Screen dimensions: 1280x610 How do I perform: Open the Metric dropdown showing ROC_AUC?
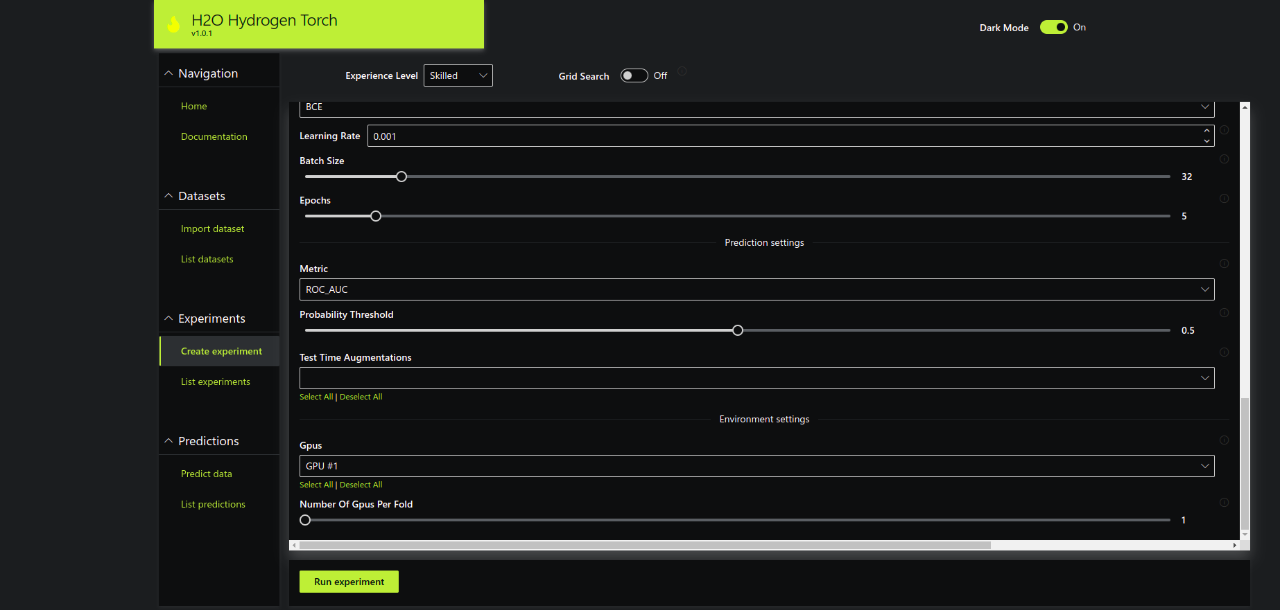[756, 290]
